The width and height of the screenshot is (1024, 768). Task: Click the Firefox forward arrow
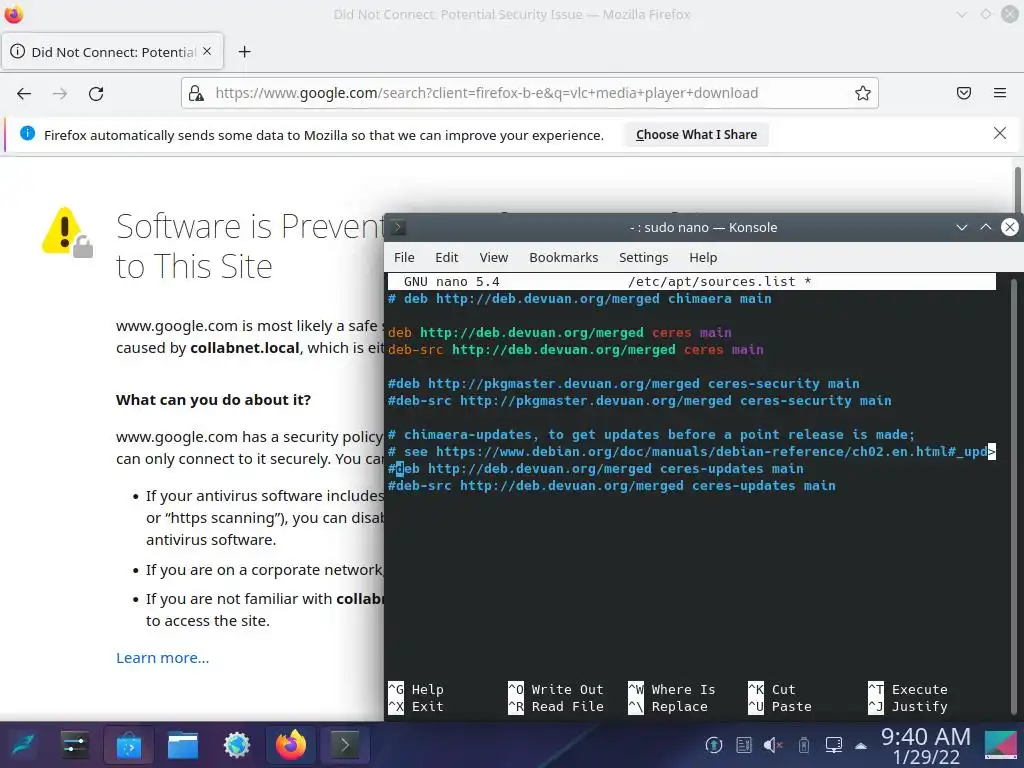60,93
